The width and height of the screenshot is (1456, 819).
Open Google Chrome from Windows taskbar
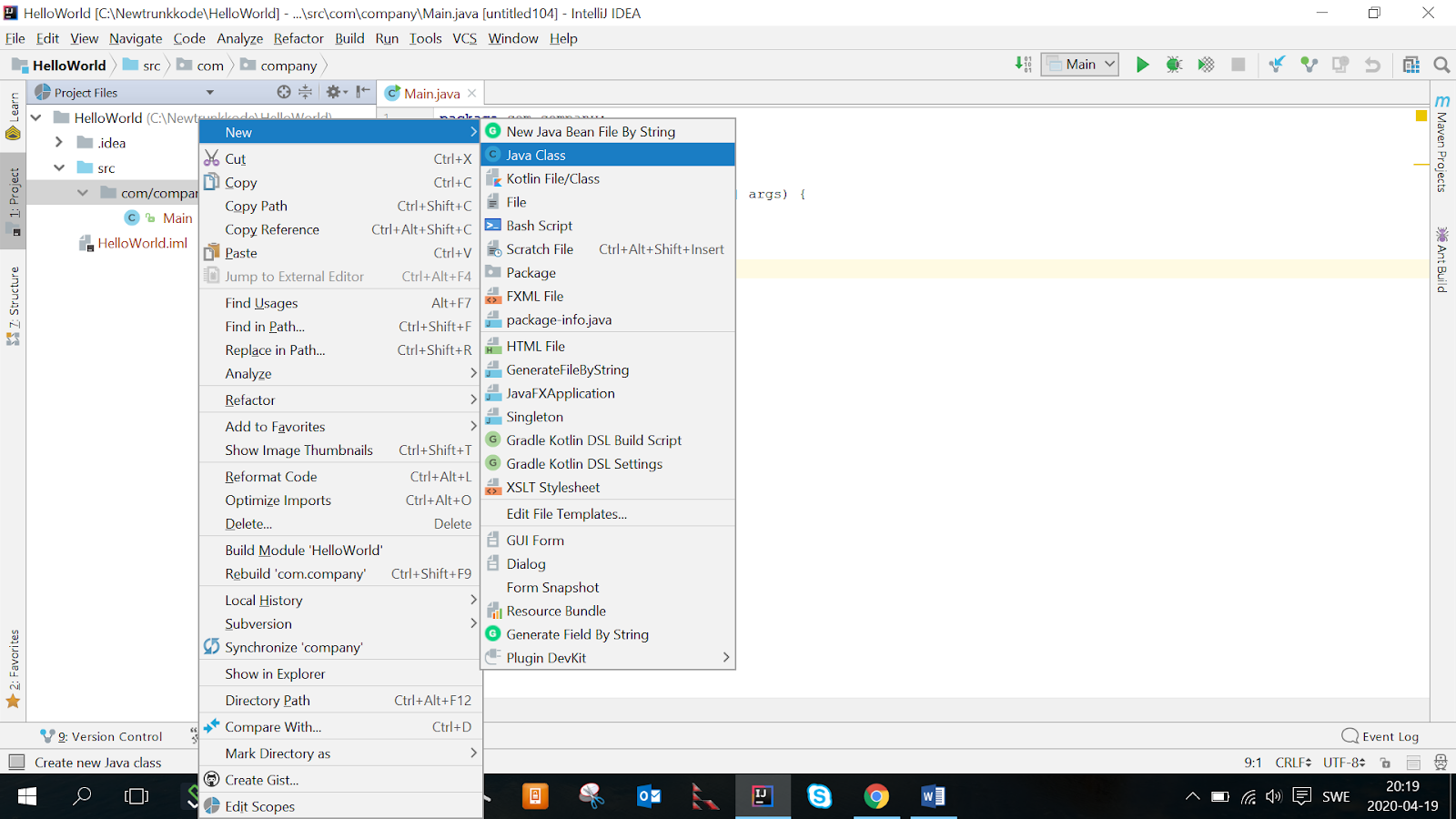876,797
